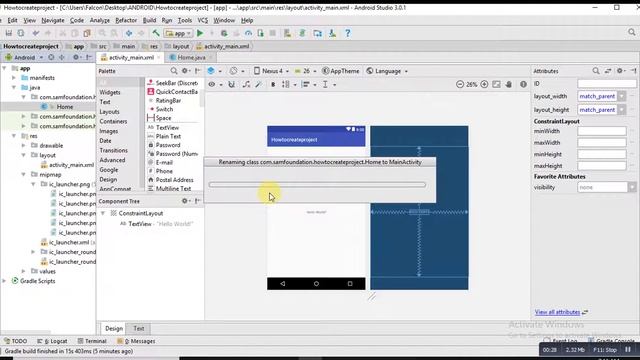Viewport: 640px width, 360px height.
Task: Toggle Autoconnect magnet icon
Action: [x=231, y=84]
